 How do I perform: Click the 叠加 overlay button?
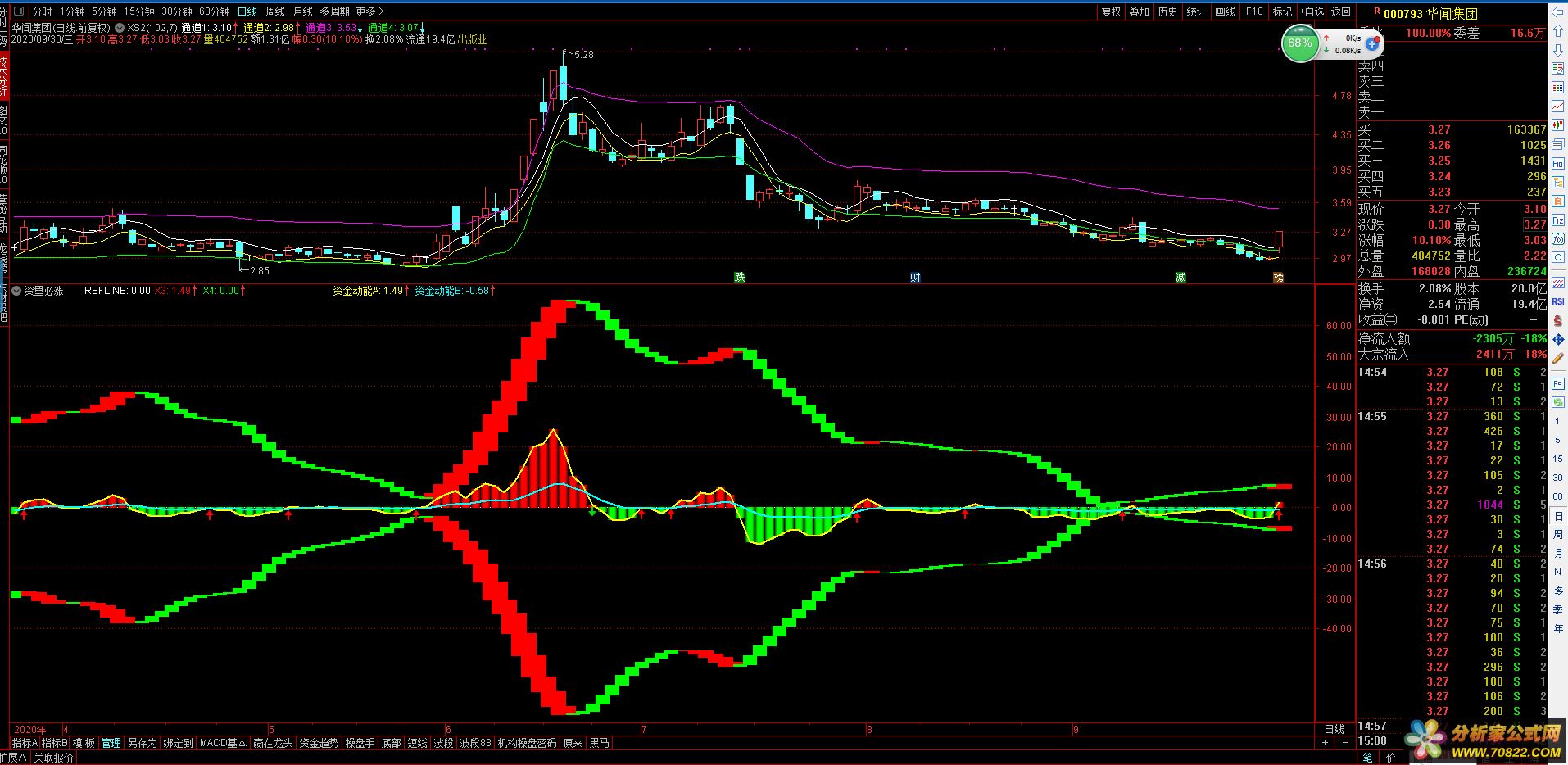click(x=1140, y=11)
